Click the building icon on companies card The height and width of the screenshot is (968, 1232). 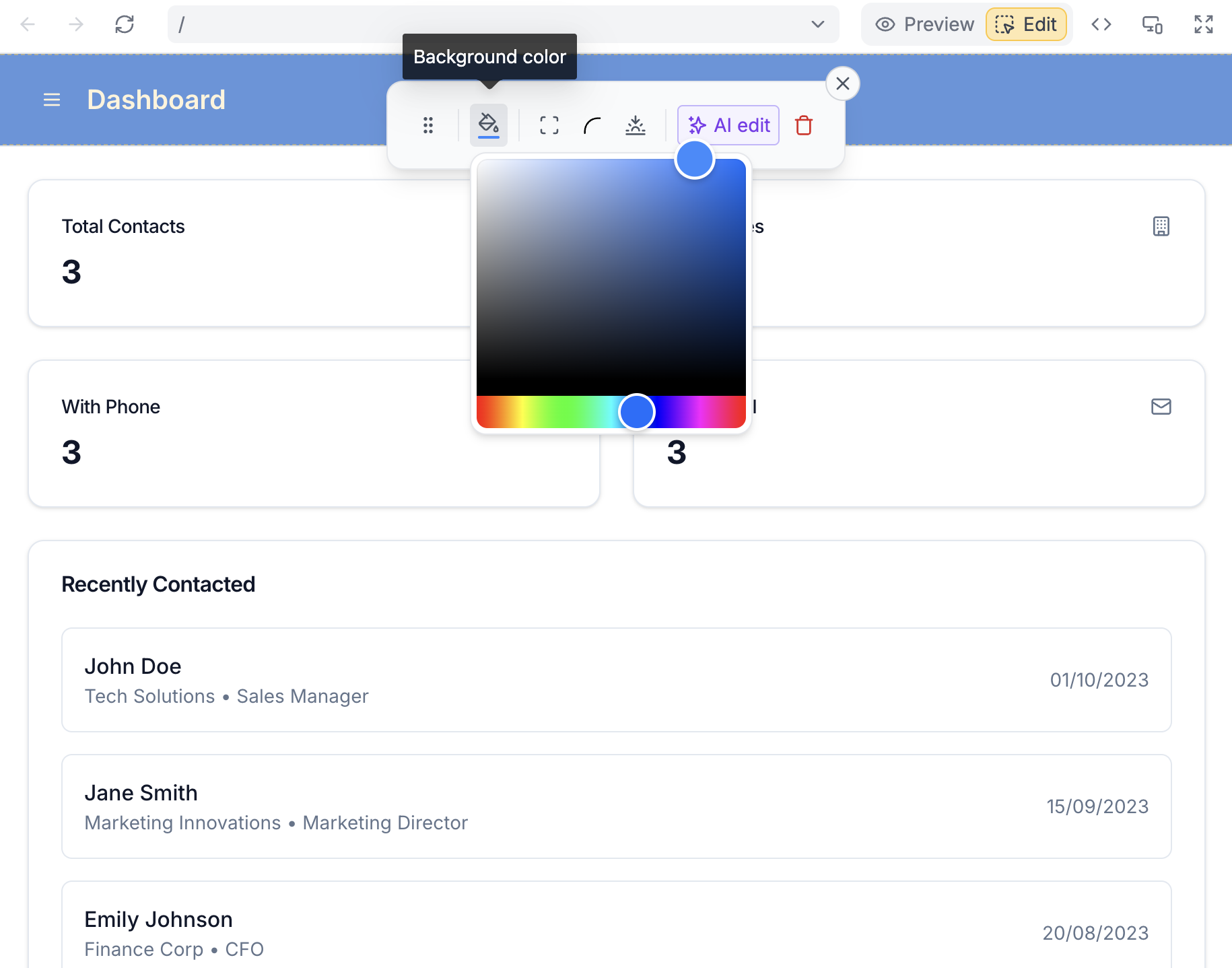1161,226
